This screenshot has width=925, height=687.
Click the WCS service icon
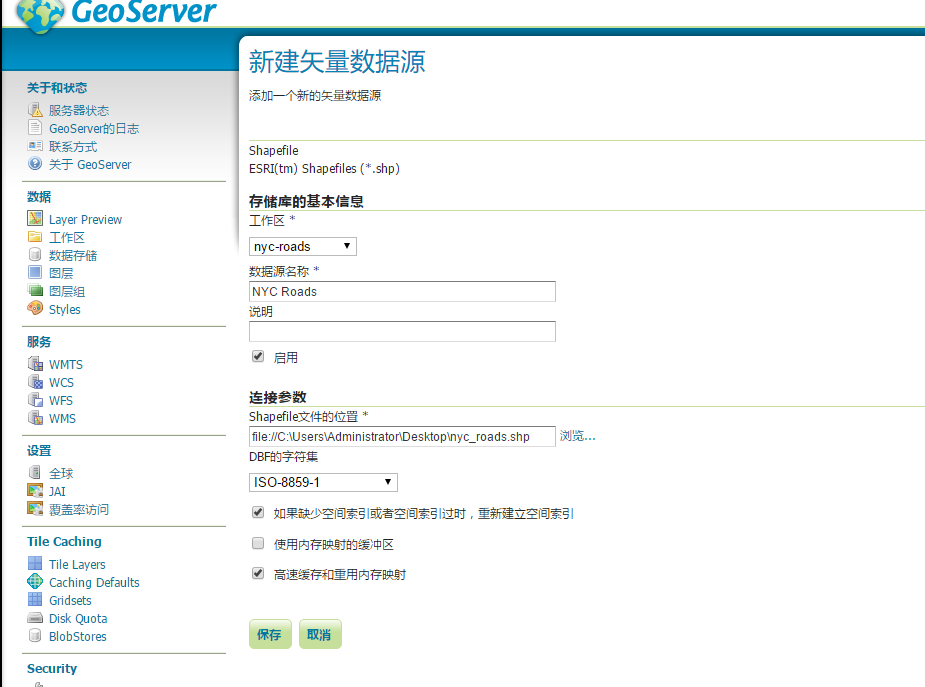[x=35, y=381]
